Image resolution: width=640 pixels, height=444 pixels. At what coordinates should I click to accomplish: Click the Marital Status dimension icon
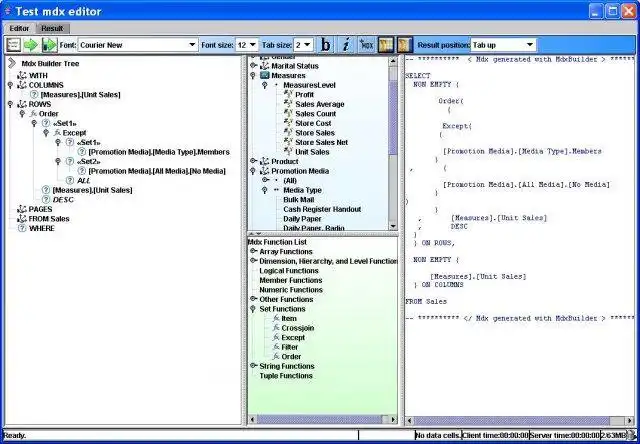(264, 66)
